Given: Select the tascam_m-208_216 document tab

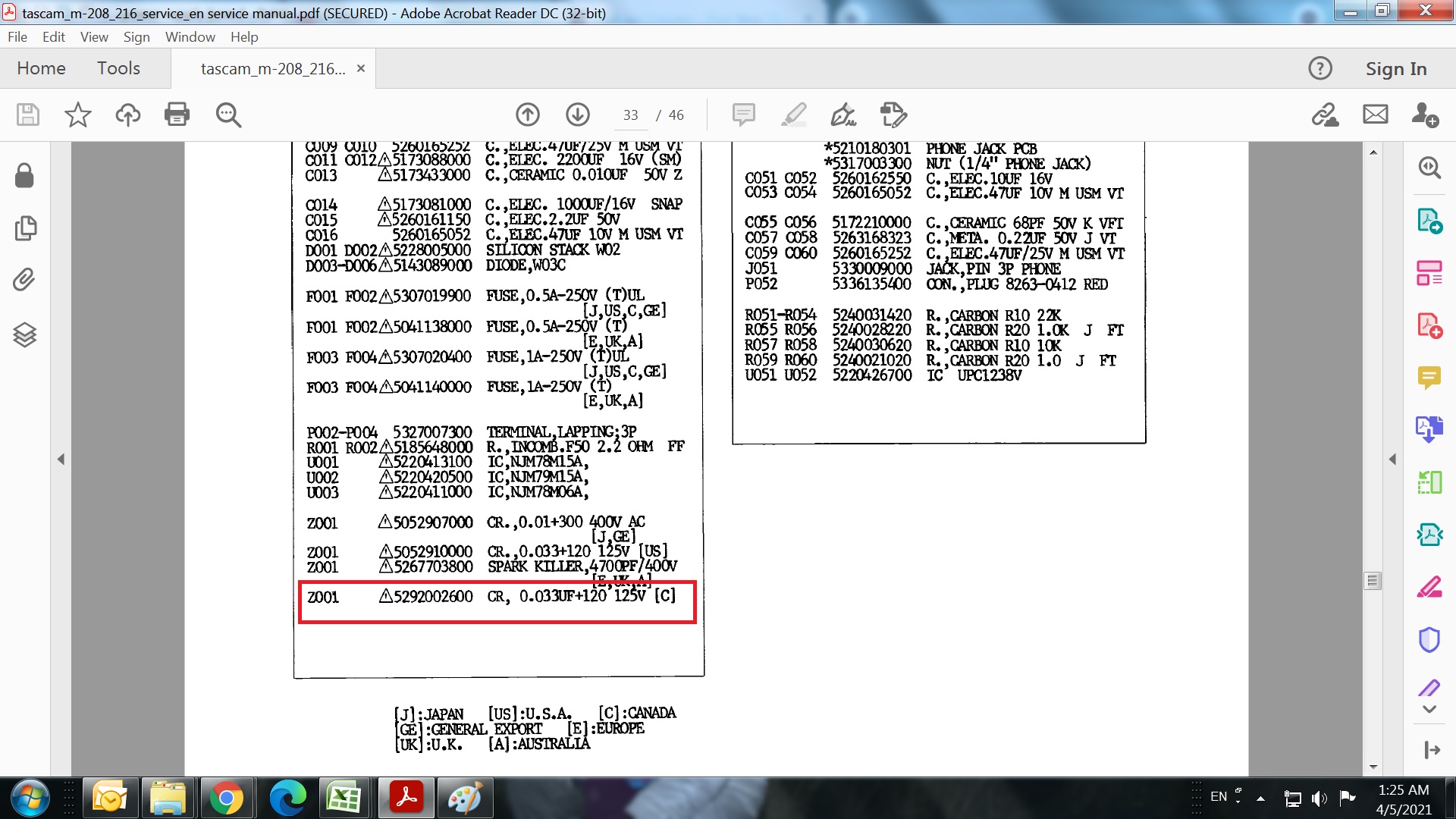Looking at the screenshot, I should pyautogui.click(x=273, y=68).
